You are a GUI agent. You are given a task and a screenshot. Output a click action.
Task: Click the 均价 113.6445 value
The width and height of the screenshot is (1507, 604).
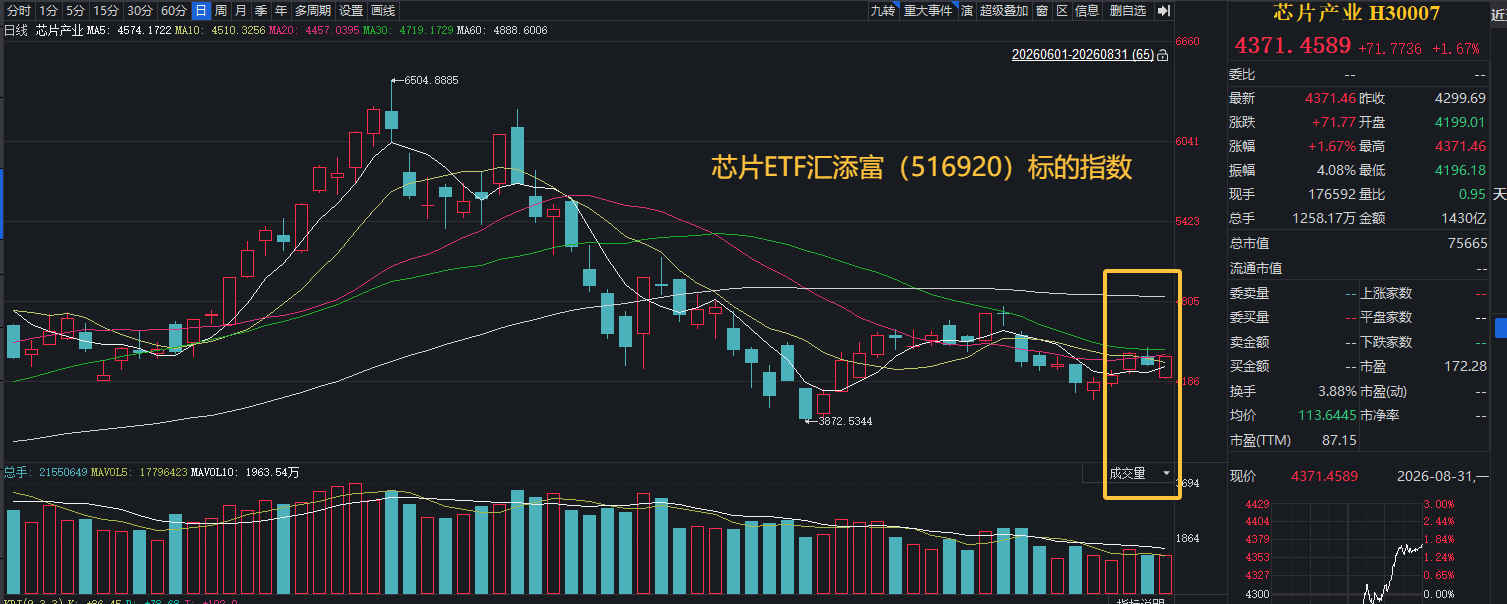tap(1327, 415)
